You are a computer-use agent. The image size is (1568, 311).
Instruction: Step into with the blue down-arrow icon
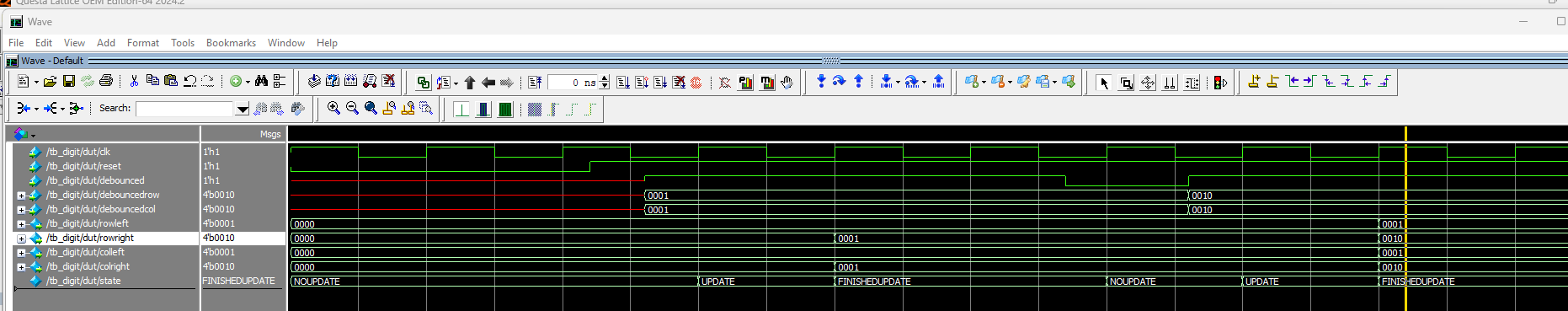pyautogui.click(x=821, y=82)
